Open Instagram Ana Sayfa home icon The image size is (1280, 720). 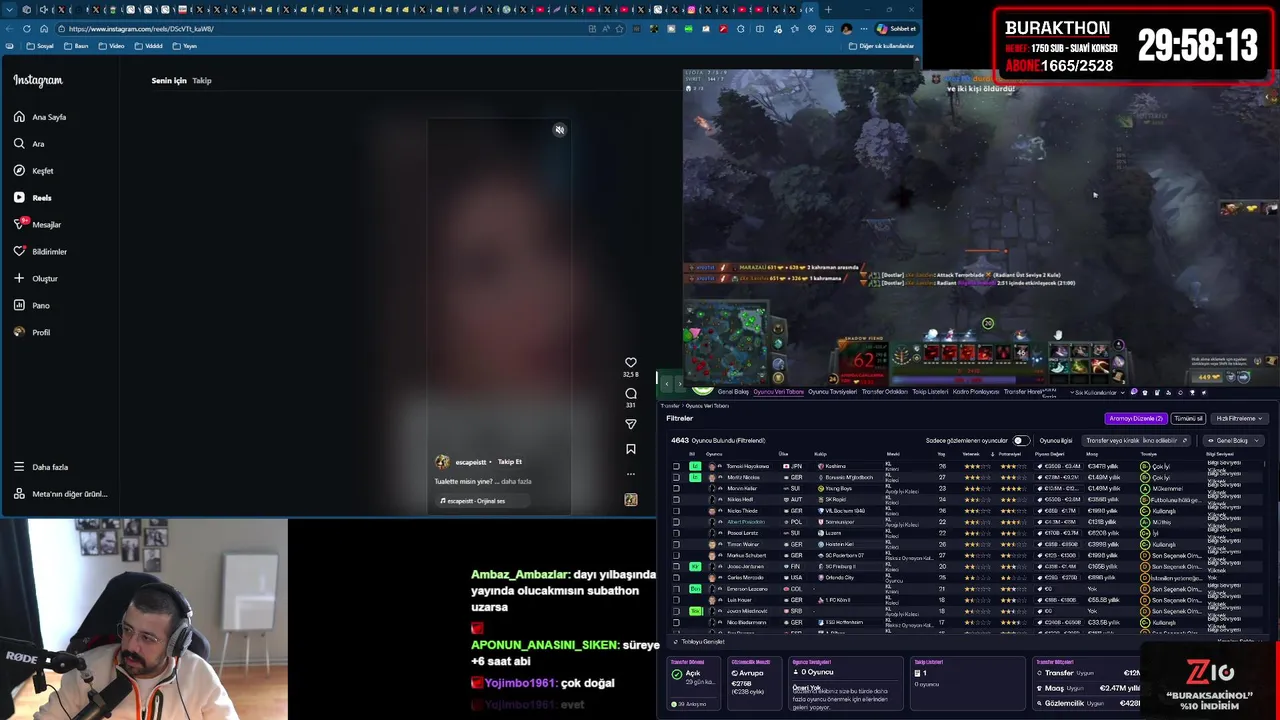19,117
